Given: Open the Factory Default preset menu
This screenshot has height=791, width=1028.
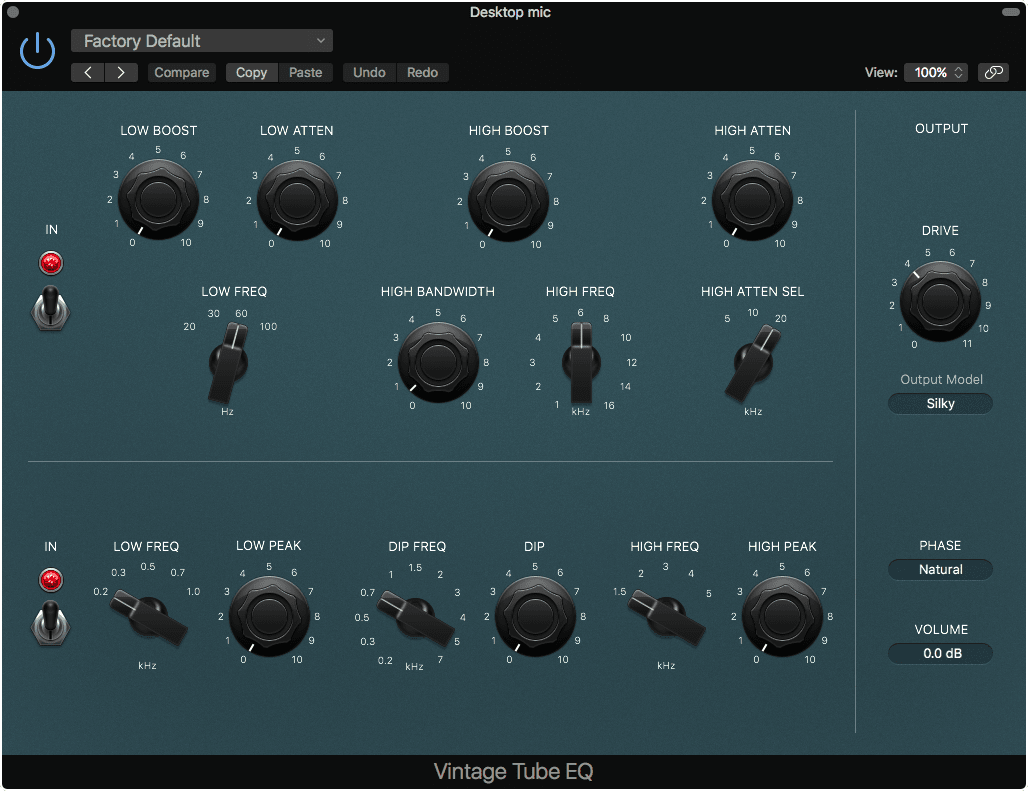Looking at the screenshot, I should click(x=201, y=40).
